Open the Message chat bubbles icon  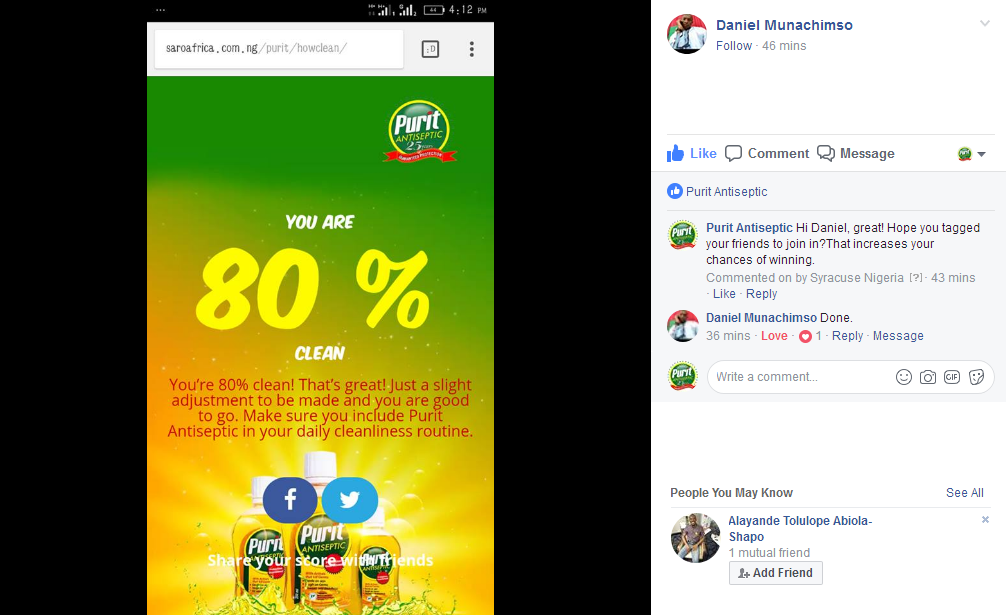coord(826,153)
